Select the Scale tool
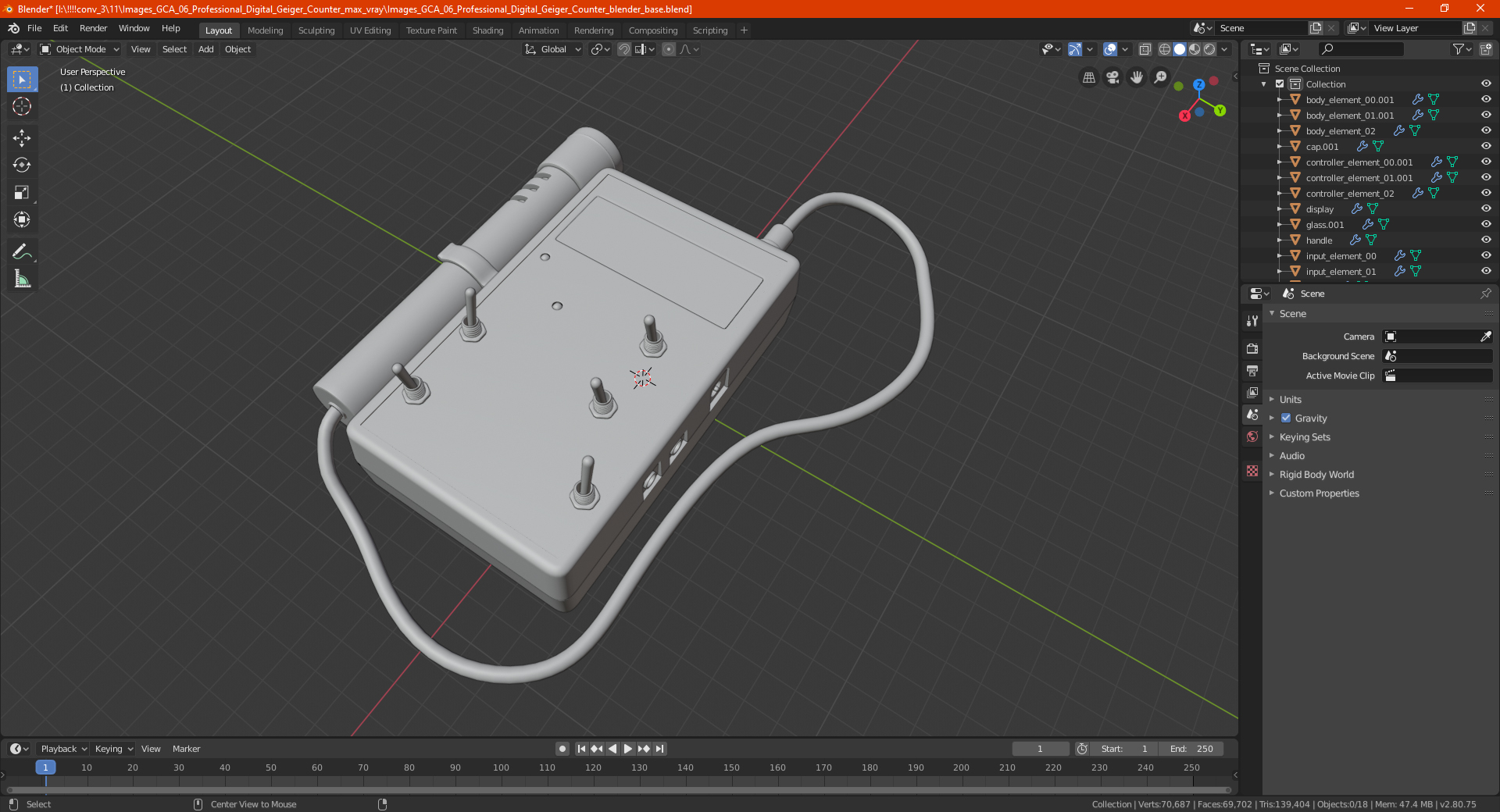Image resolution: width=1500 pixels, height=812 pixels. click(22, 193)
